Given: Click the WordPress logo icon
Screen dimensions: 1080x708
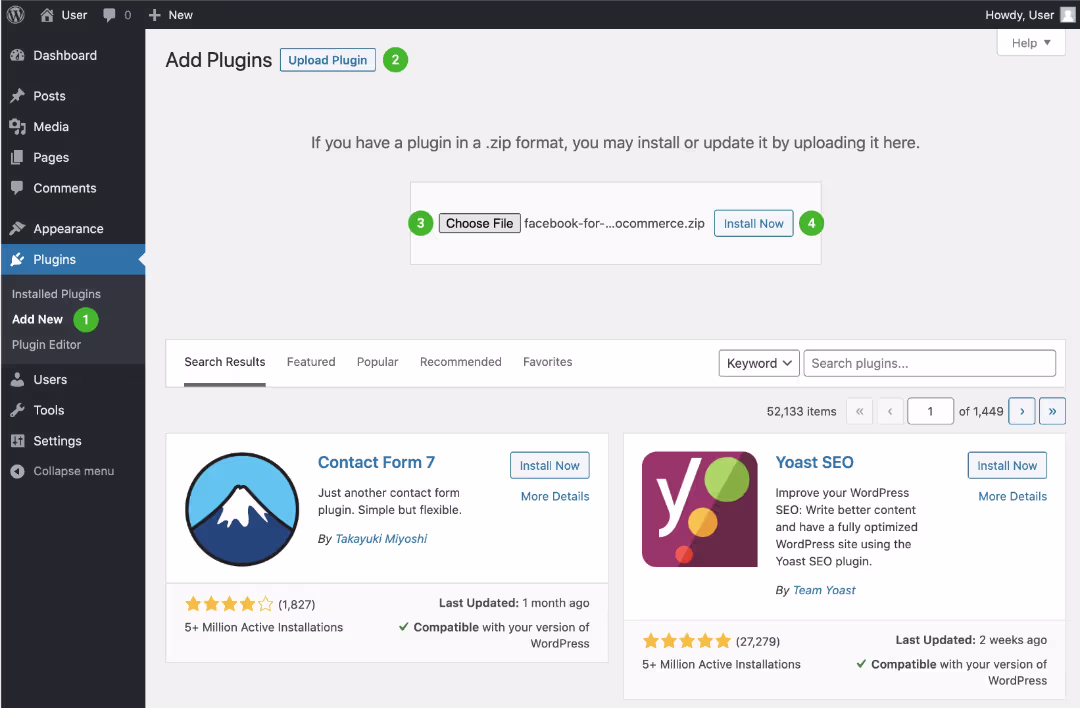Looking at the screenshot, I should coord(16,14).
